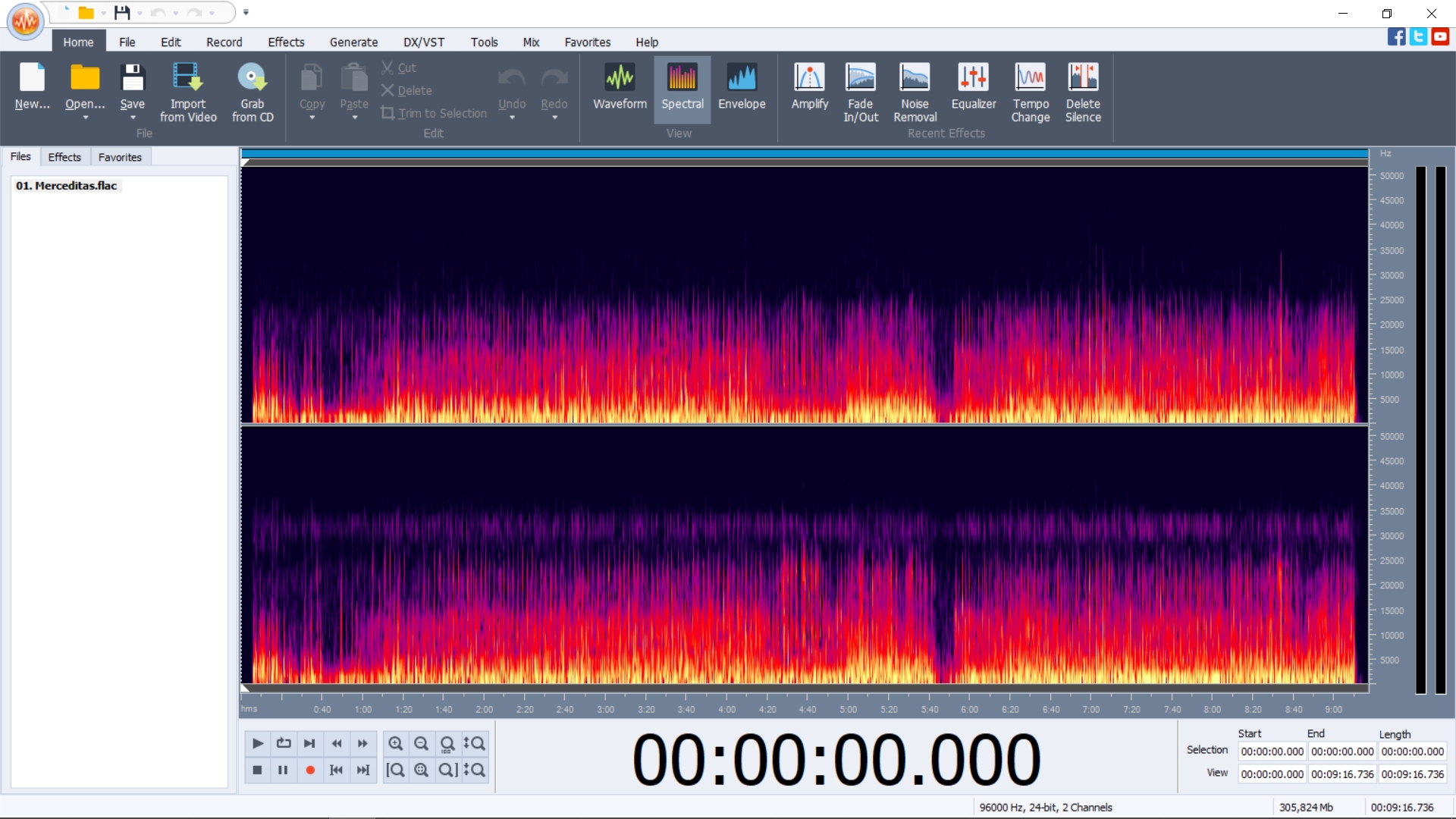Screen dimensions: 1456x819
Task: Open the Facebook link icon
Action: click(1396, 36)
